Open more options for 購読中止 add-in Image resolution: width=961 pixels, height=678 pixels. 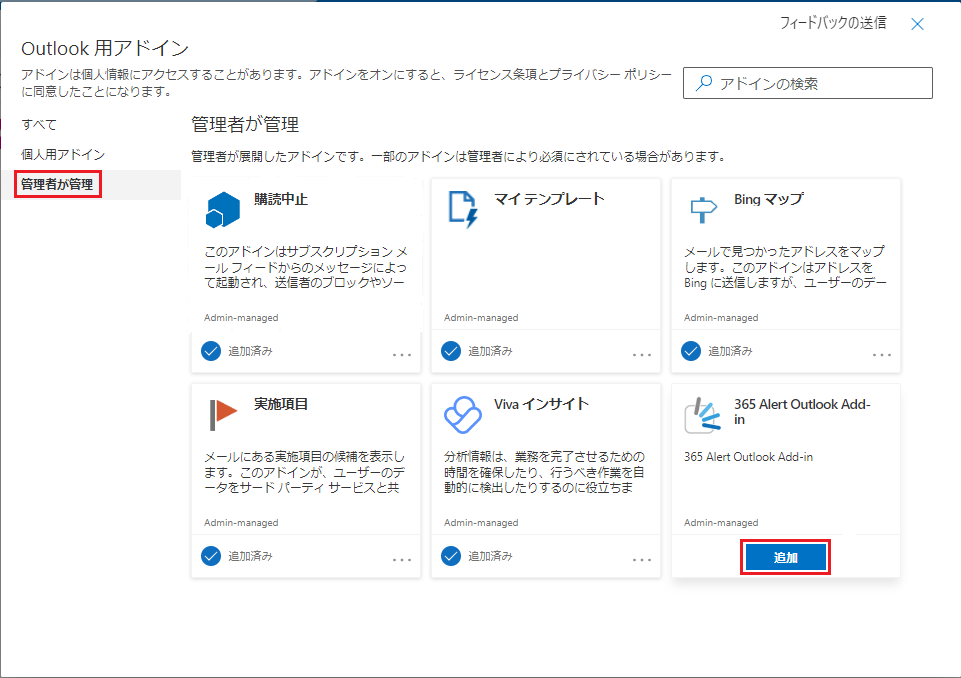(x=402, y=354)
